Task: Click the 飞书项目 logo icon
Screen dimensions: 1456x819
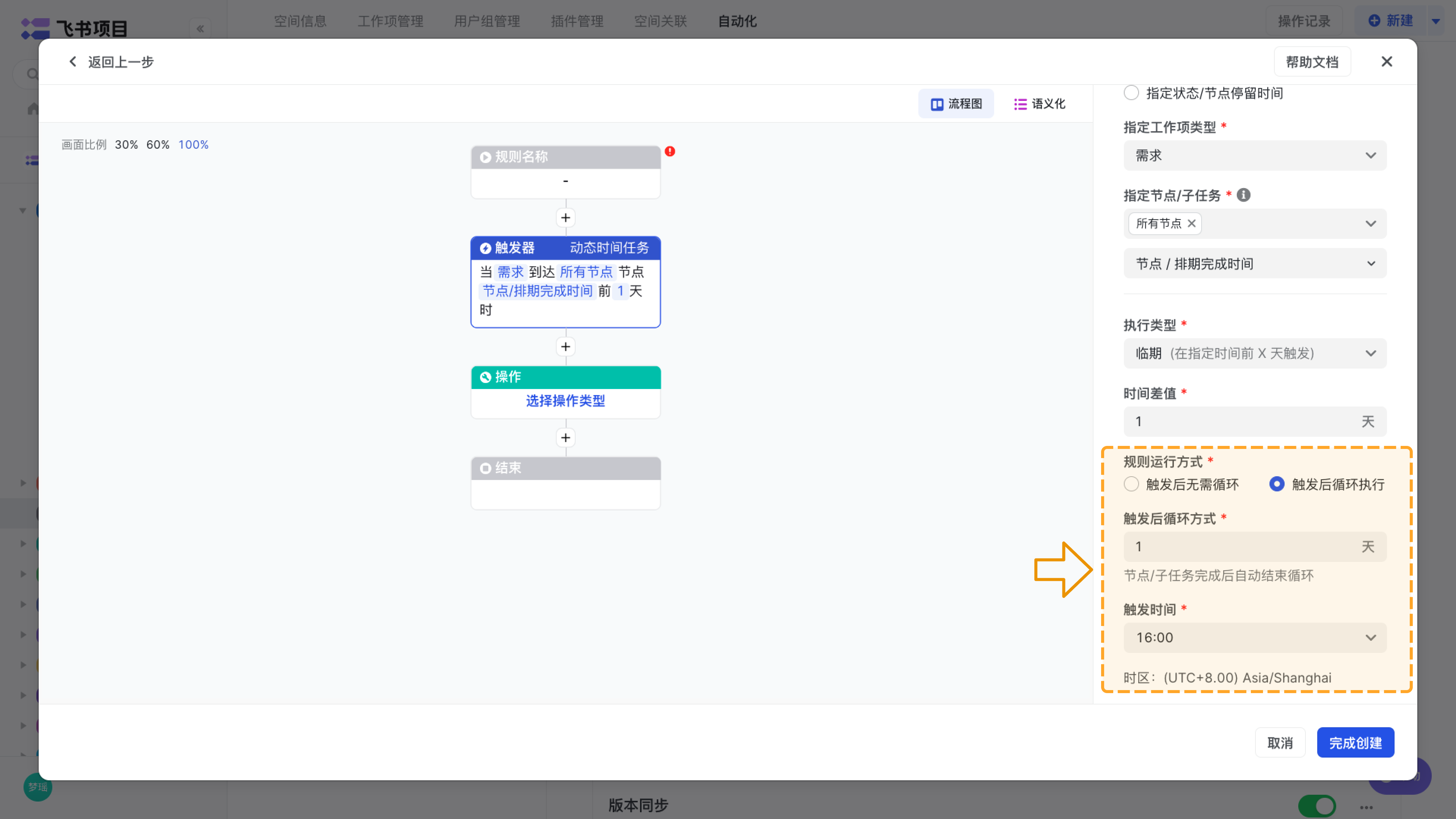Action: (x=35, y=28)
